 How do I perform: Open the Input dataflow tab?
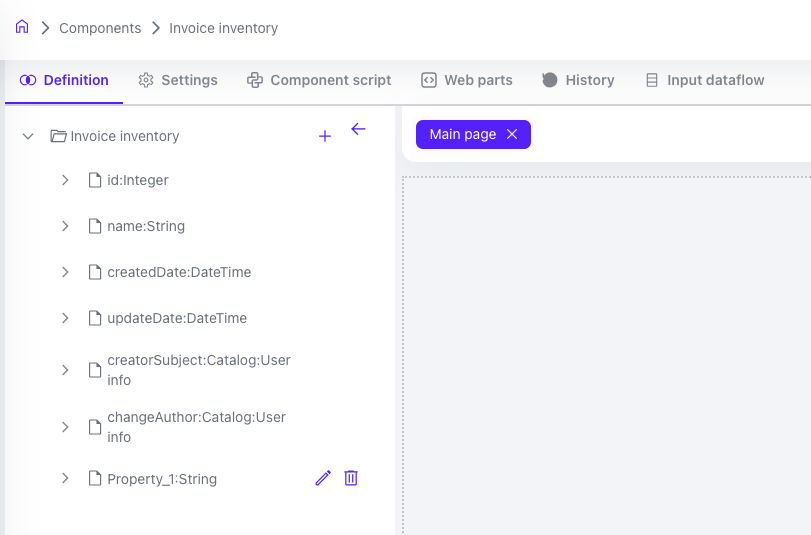[x=704, y=80]
